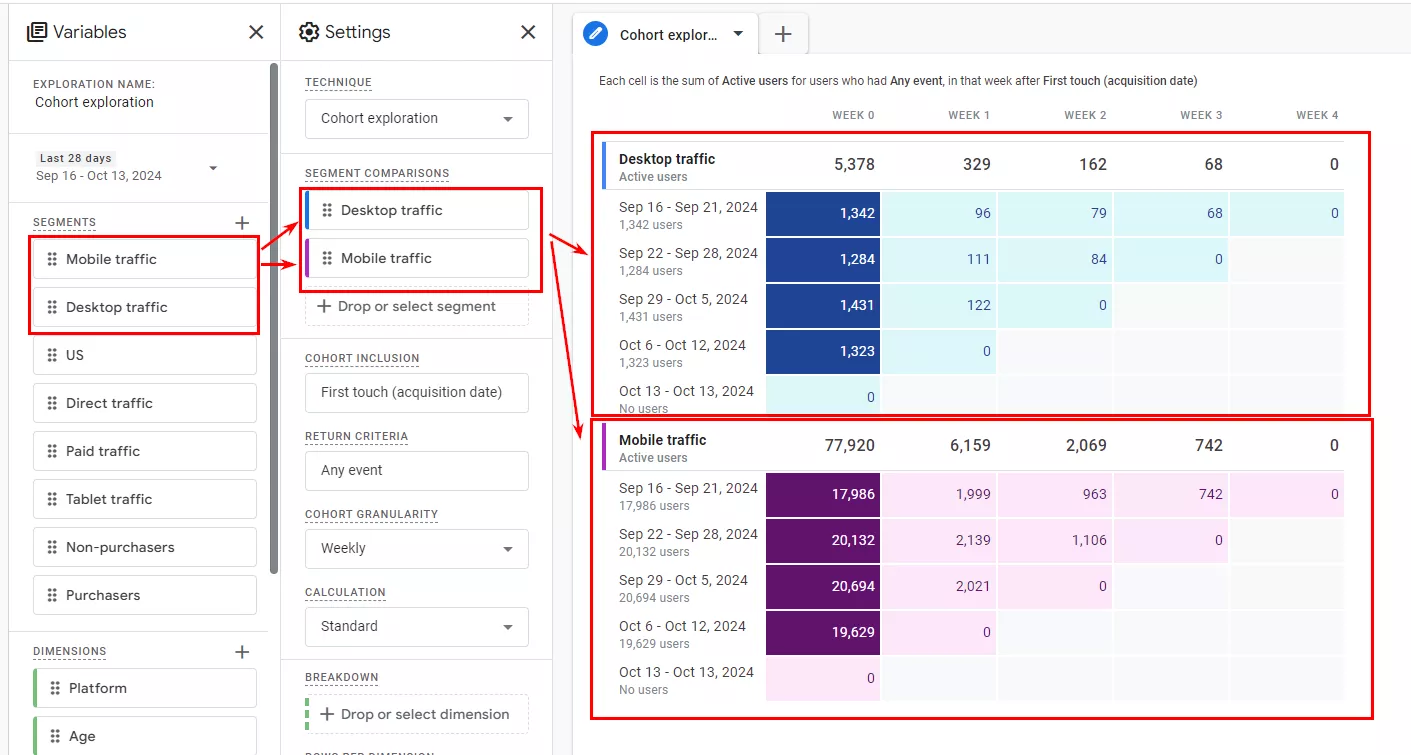Open the Cohort Inclusion First touch selector

tap(417, 392)
